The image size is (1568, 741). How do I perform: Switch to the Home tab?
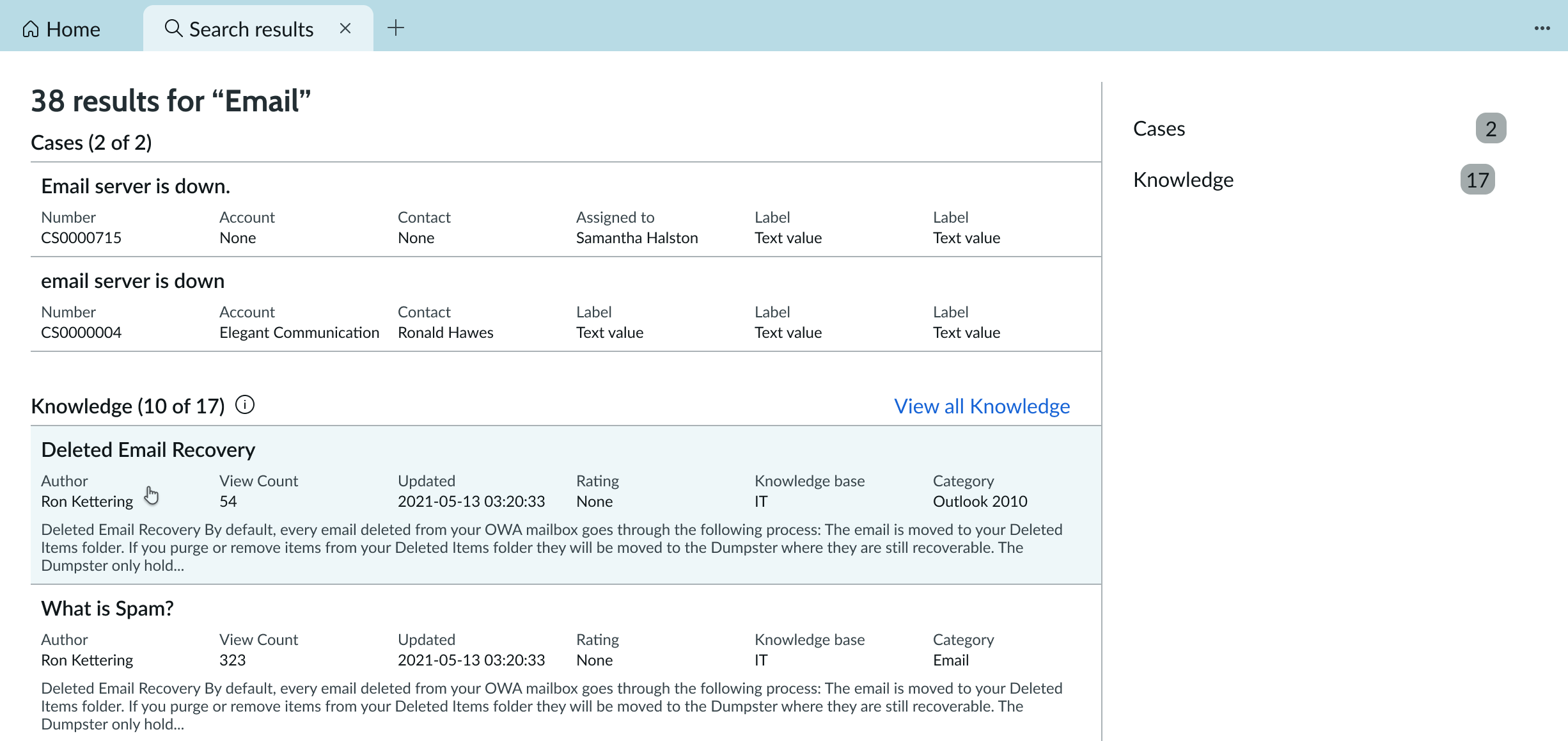(x=61, y=29)
